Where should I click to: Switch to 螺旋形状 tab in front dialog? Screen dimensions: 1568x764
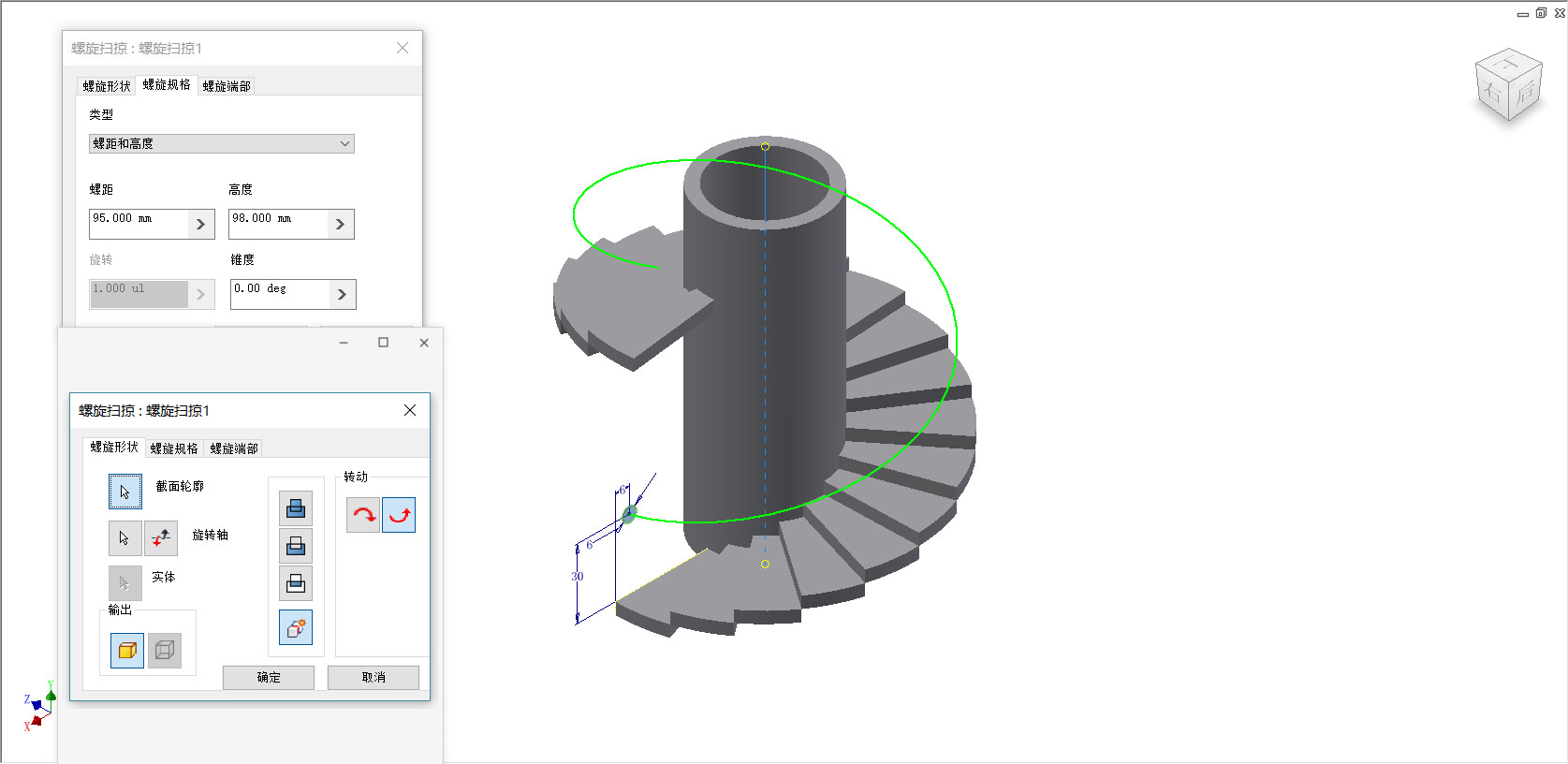114,448
